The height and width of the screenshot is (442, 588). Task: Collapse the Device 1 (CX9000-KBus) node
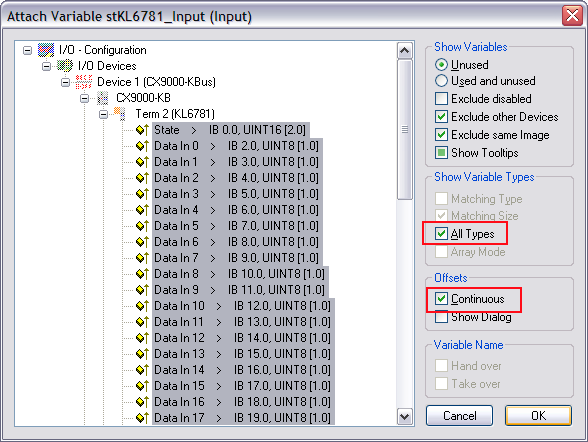pyautogui.click(x=66, y=82)
